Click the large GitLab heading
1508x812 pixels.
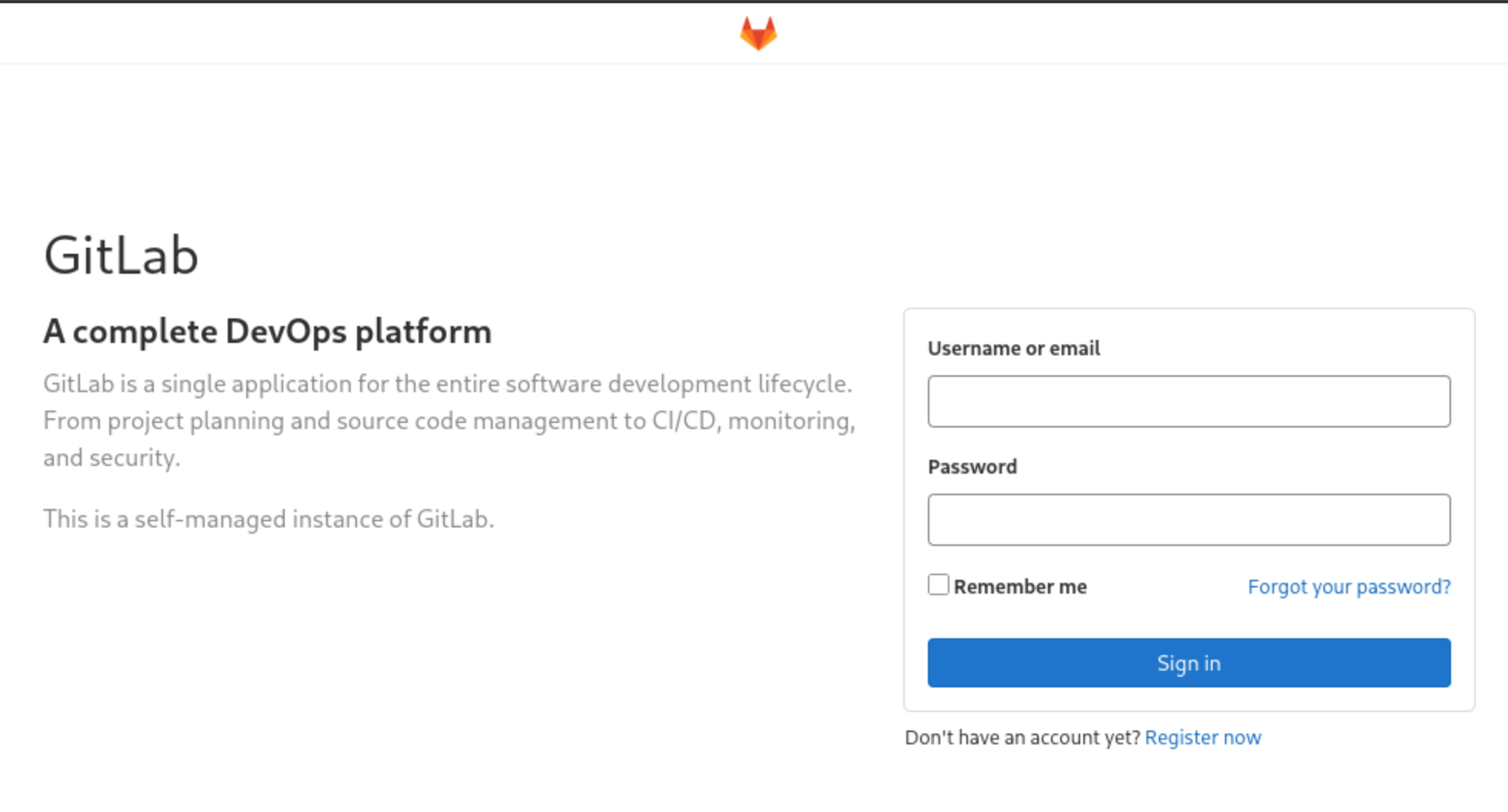click(122, 255)
